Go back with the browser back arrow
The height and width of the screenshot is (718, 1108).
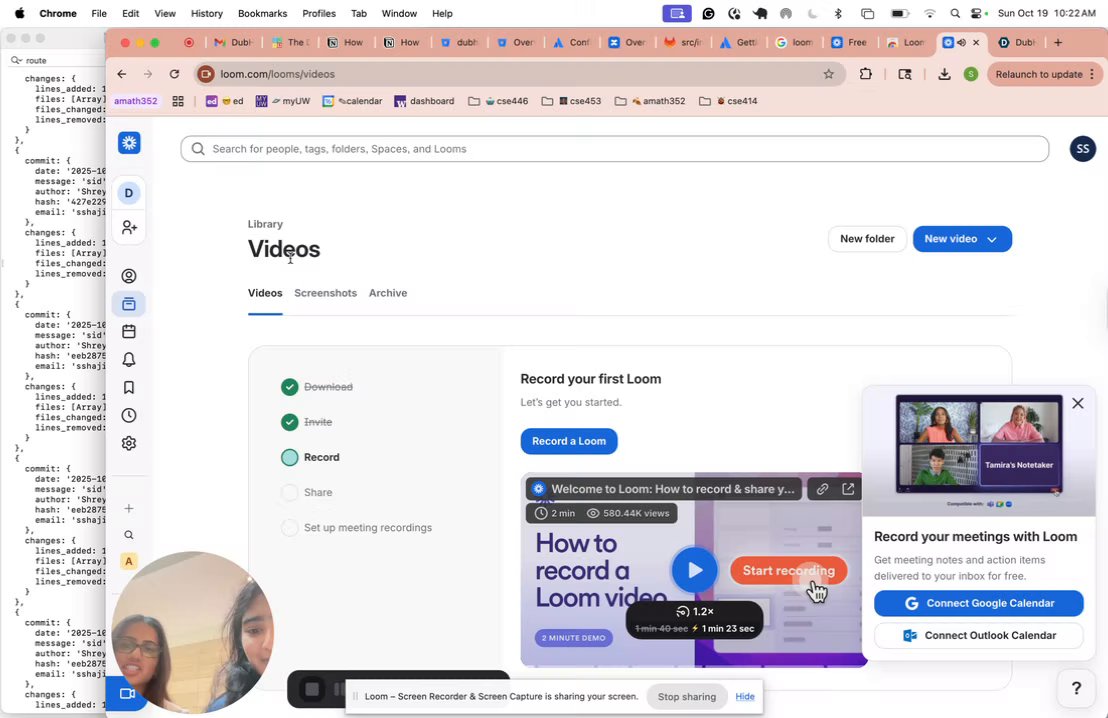pos(122,74)
